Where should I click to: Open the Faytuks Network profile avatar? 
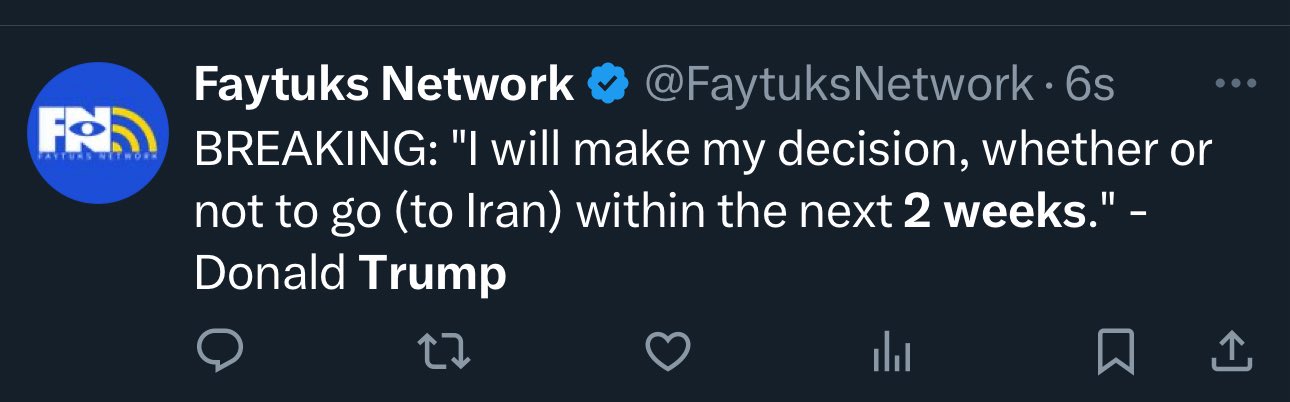pos(98,132)
